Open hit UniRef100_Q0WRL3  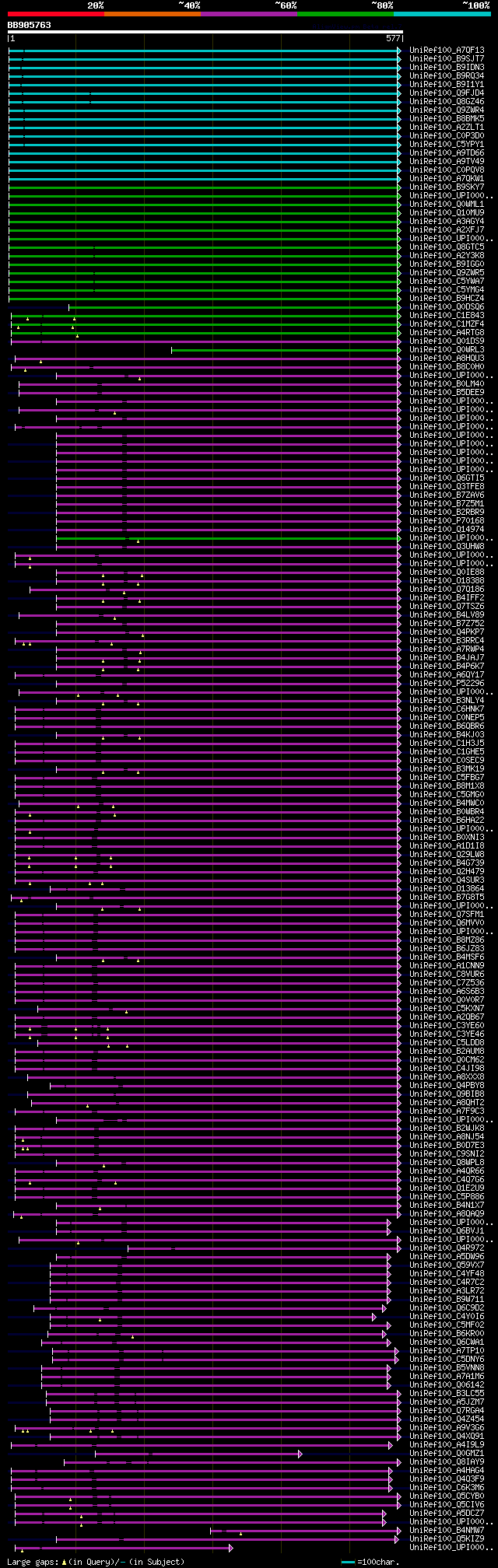(x=447, y=350)
